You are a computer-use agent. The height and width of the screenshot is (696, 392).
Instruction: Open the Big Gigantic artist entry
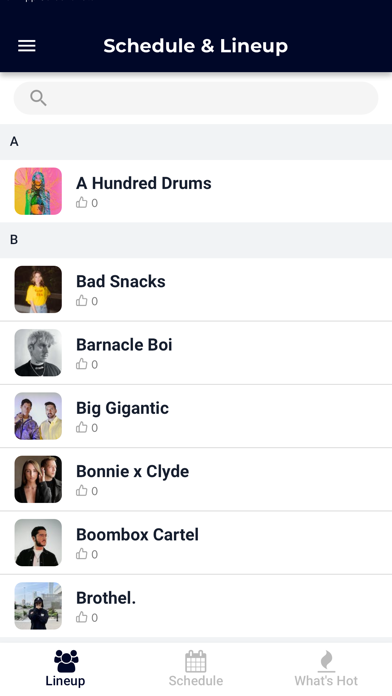click(196, 416)
